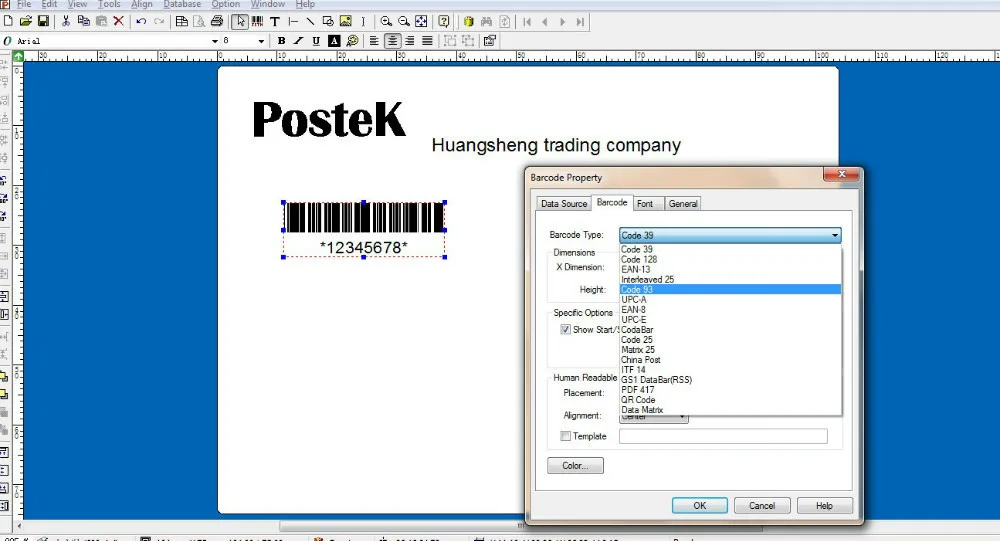1000x541 pixels.
Task: Click the Zoom Out magnifier icon
Action: [x=404, y=22]
